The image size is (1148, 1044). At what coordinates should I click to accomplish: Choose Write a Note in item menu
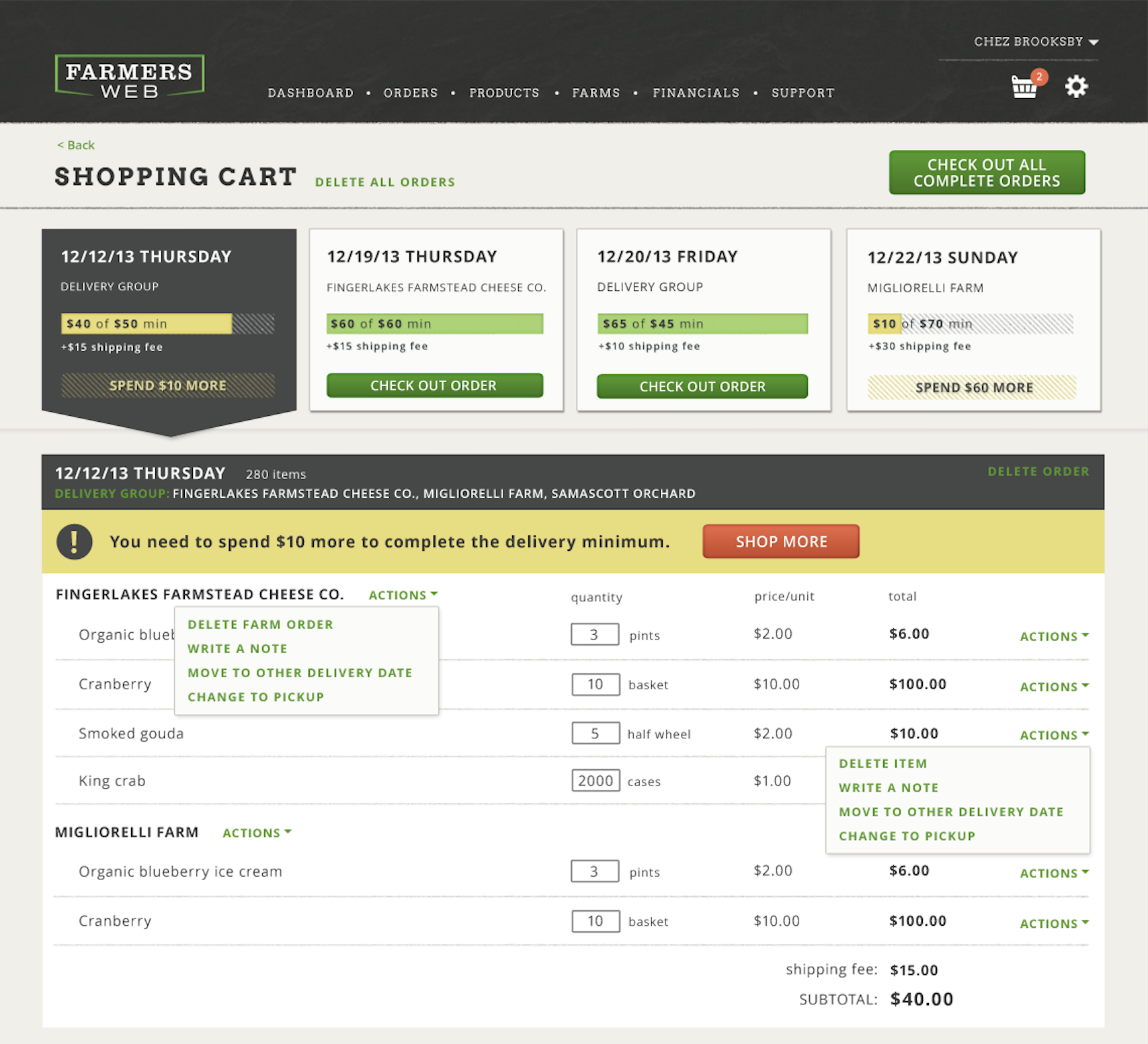(889, 787)
